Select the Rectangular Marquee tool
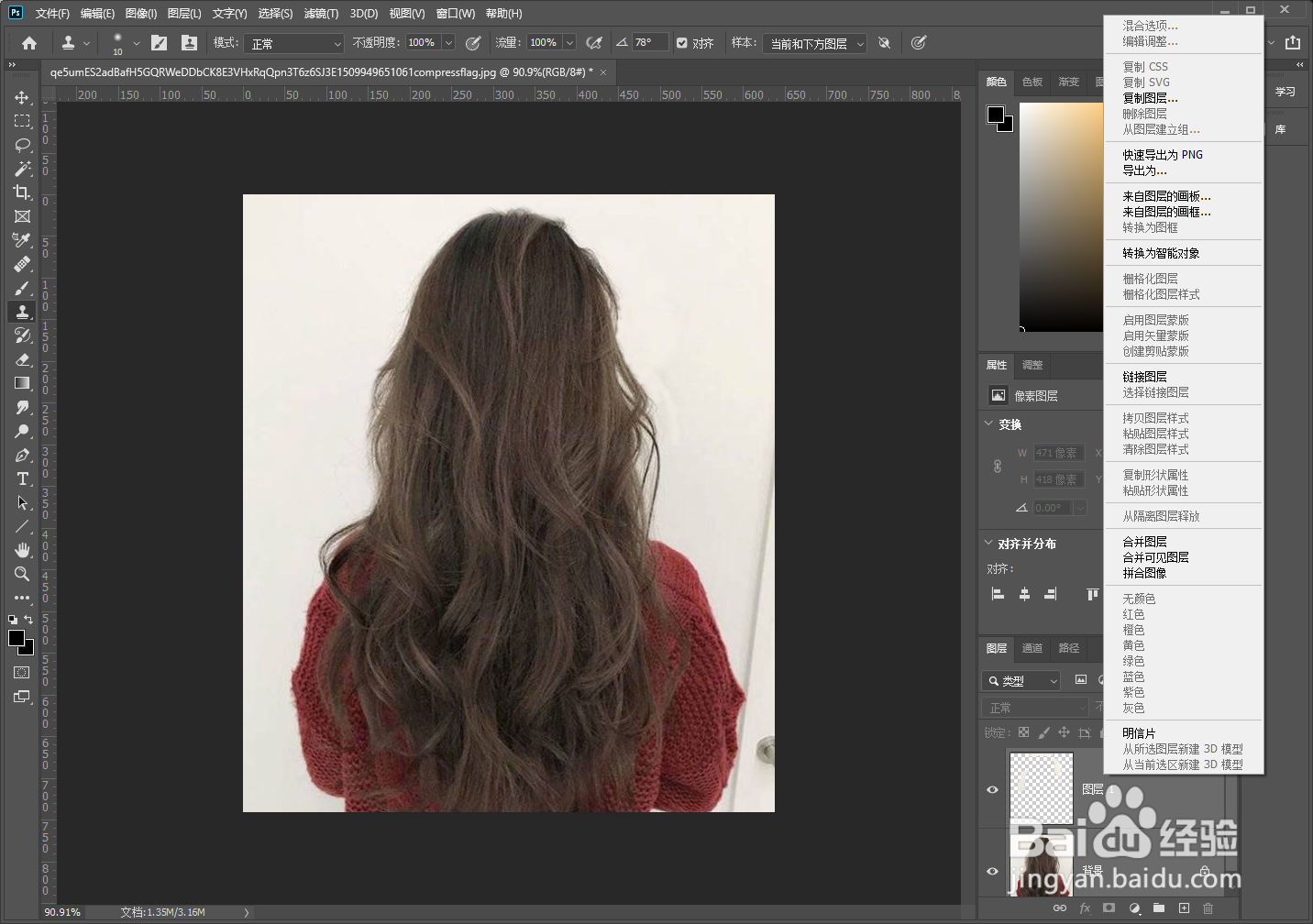 click(22, 121)
